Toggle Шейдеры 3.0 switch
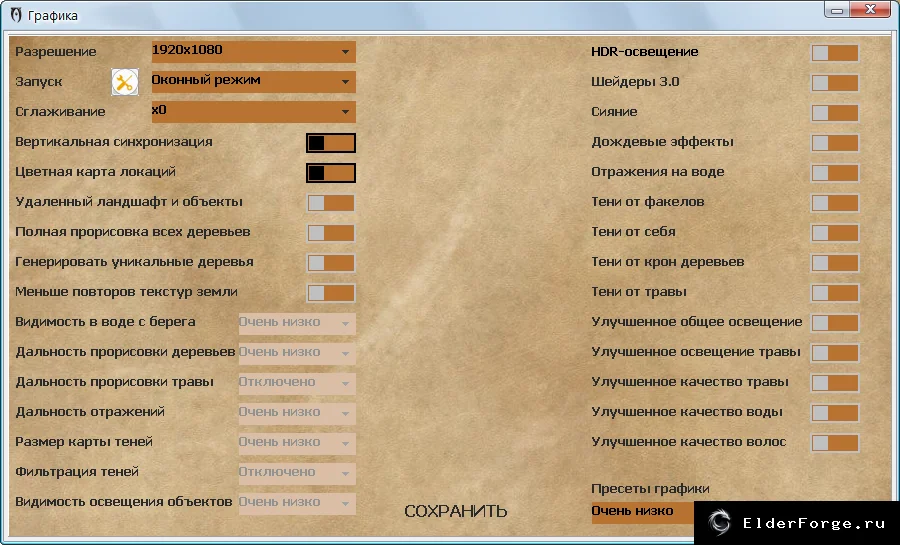 tap(835, 83)
